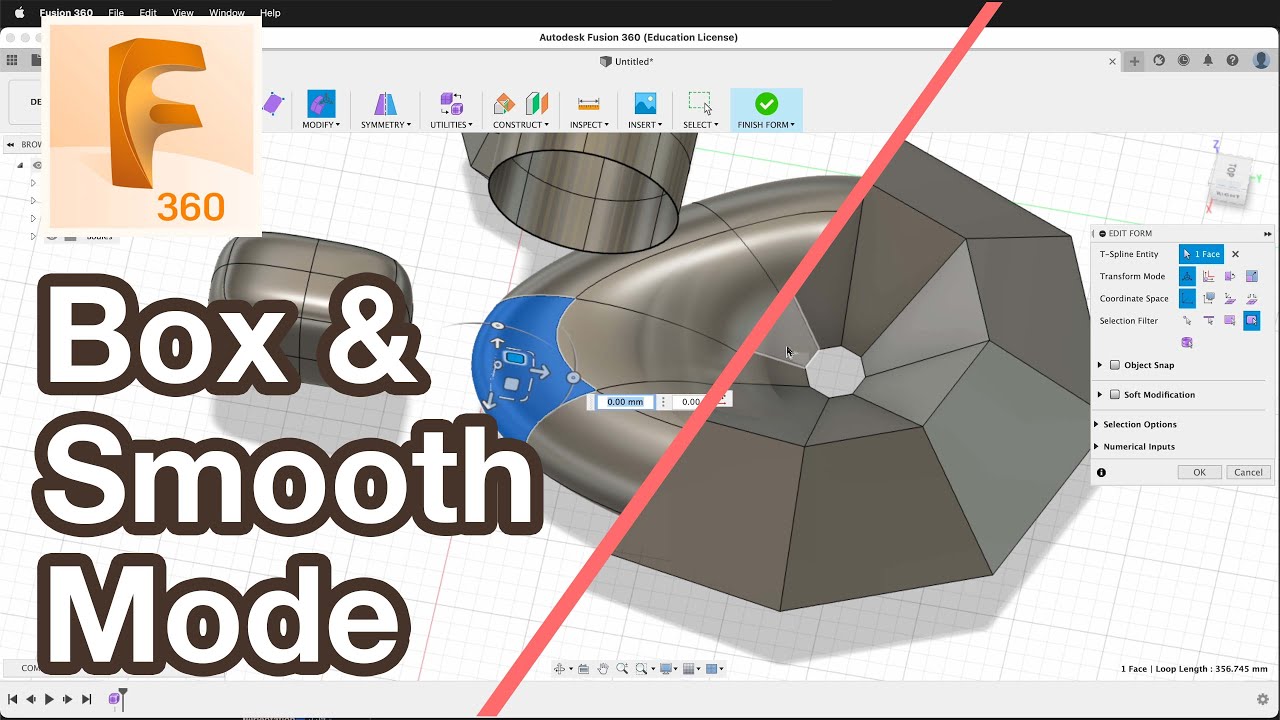Image resolution: width=1280 pixels, height=720 pixels.
Task: Click the Symmetry mirror icon
Action: (385, 103)
